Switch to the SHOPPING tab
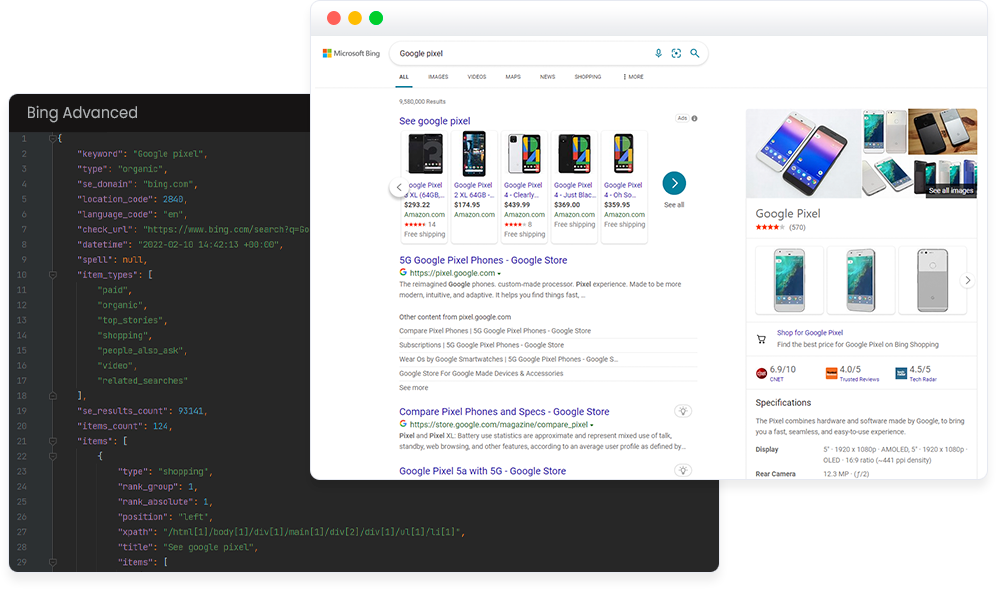 588,77
